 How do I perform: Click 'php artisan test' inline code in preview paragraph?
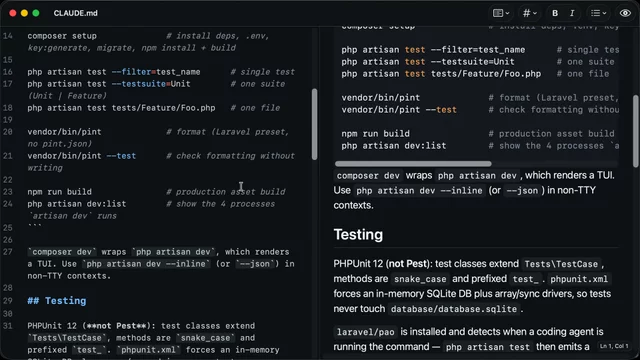[488, 347]
